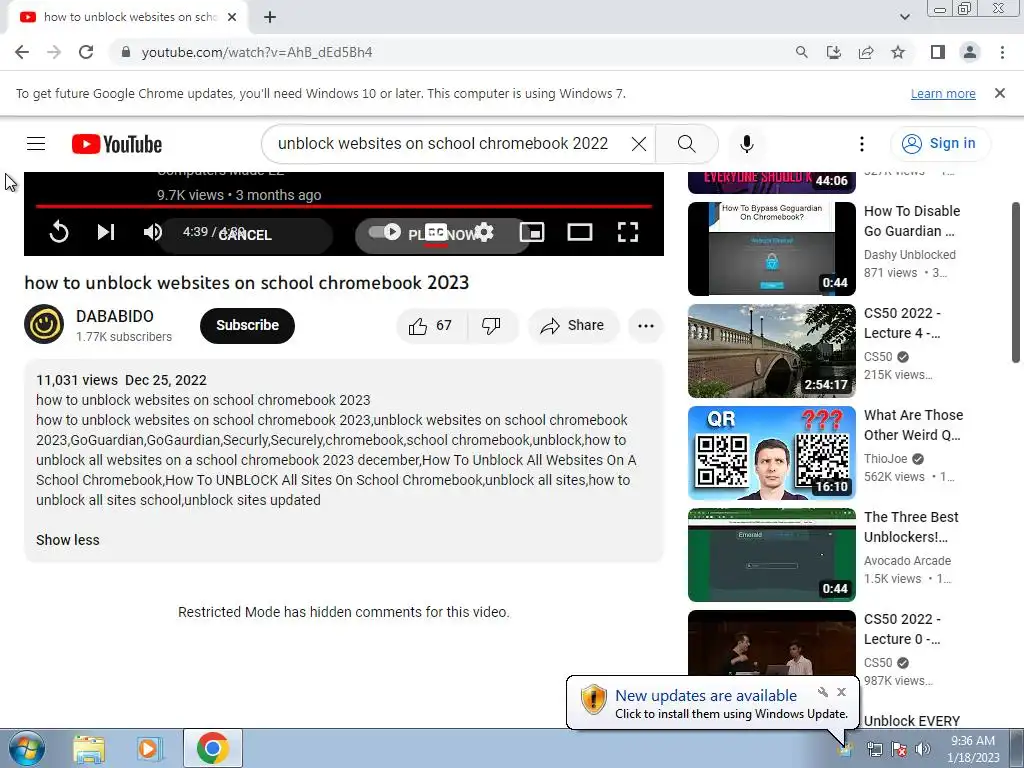Viewport: 1024px width, 768px height.
Task: Share this video
Action: pos(573,325)
